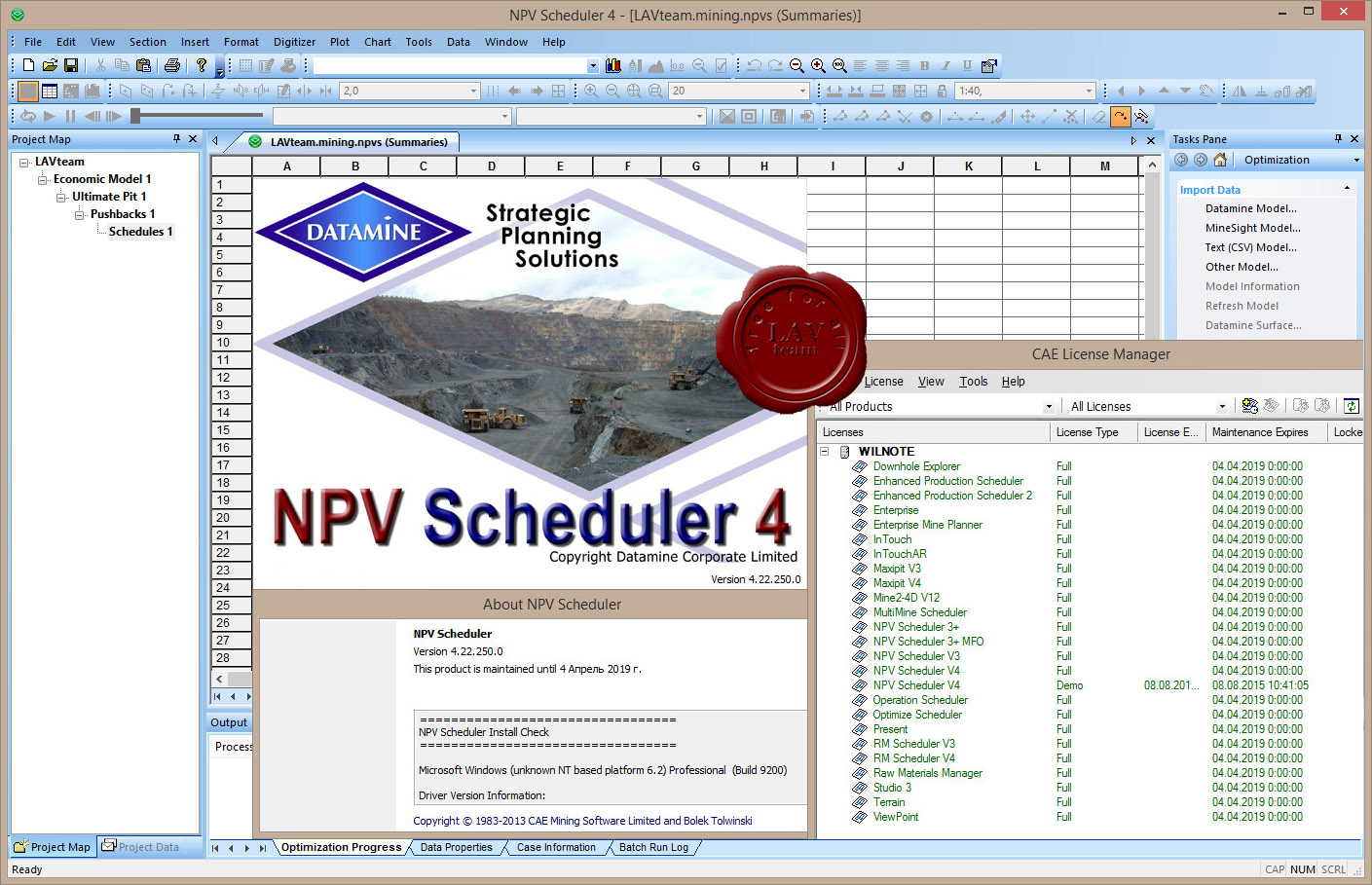
Task: Open the Chart menu
Action: (x=378, y=42)
